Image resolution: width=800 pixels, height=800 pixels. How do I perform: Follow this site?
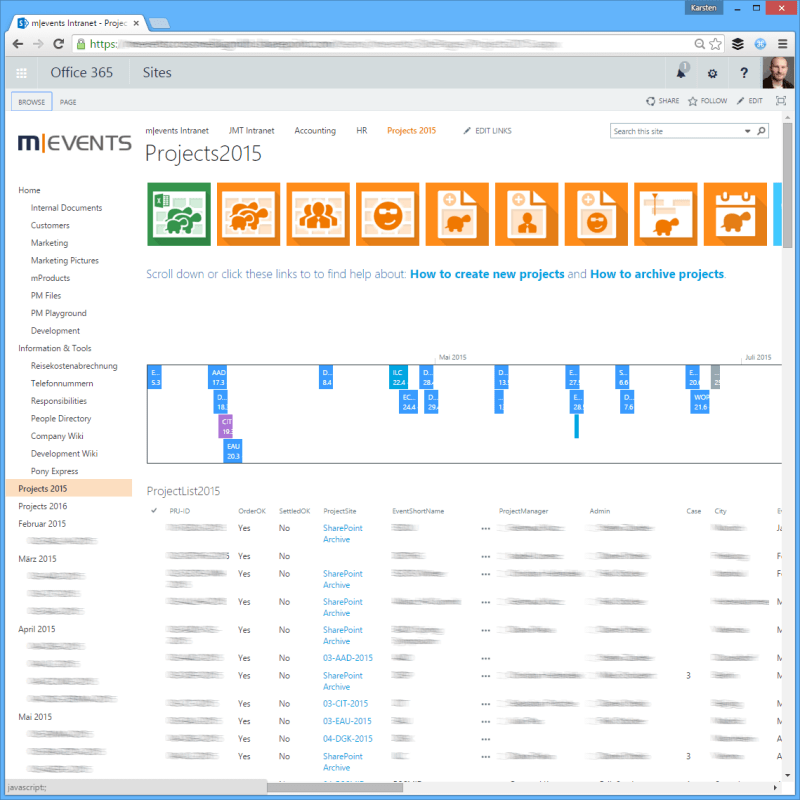pos(707,101)
